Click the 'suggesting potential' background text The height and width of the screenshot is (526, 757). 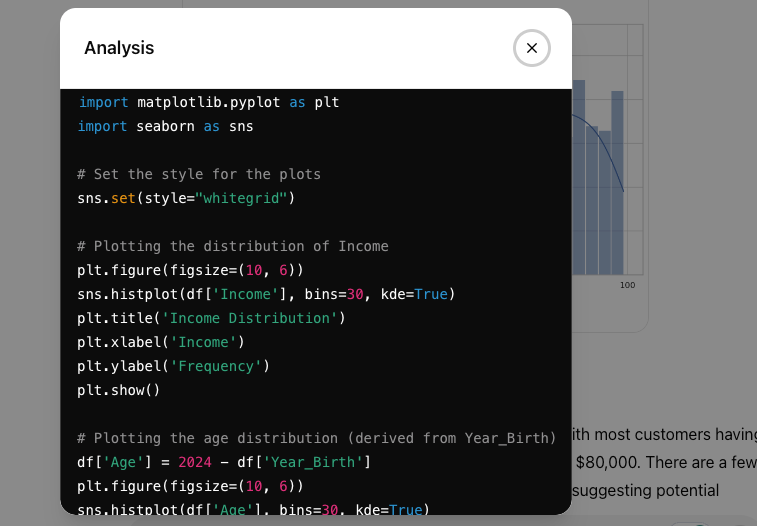coord(646,490)
